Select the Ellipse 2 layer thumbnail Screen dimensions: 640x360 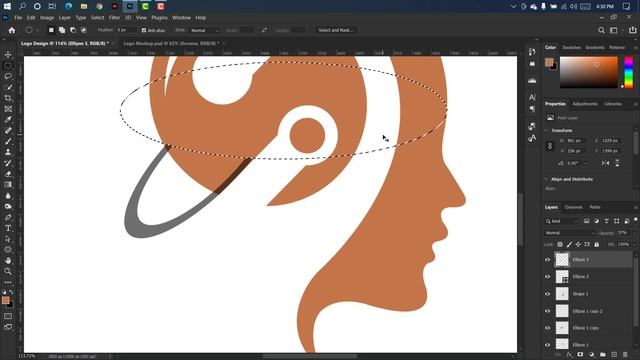pyautogui.click(x=562, y=277)
